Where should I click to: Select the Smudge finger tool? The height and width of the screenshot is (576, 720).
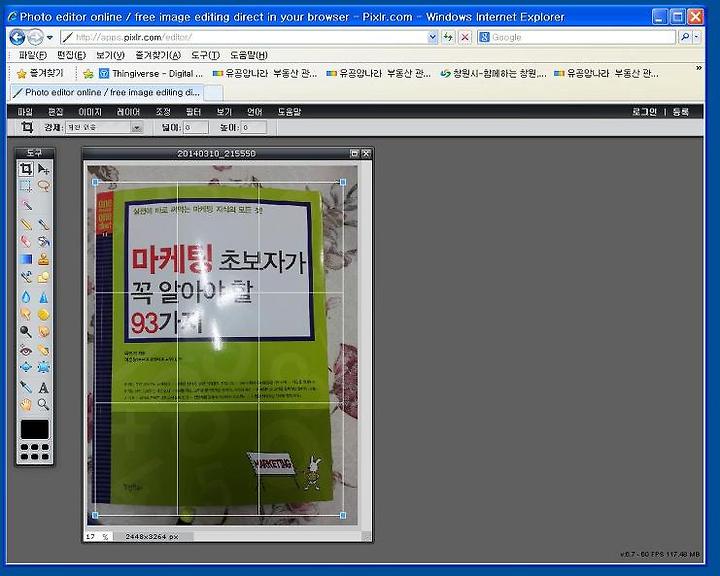point(26,315)
